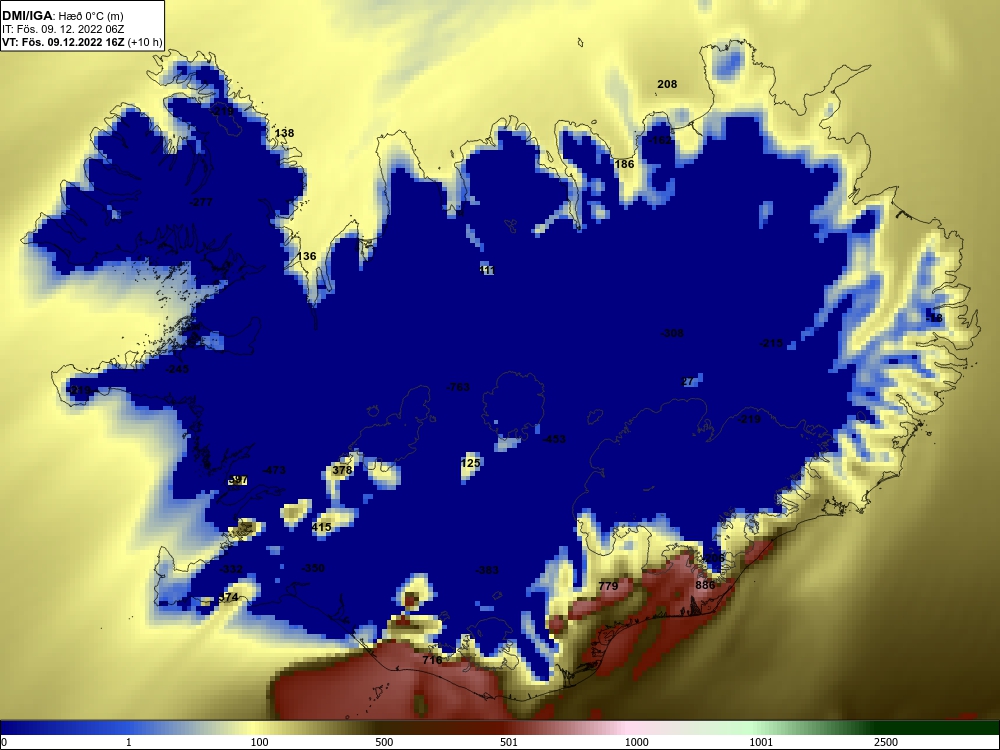Image resolution: width=1000 pixels, height=750 pixels.
Task: Select the 378 value label
Action: 342,470
